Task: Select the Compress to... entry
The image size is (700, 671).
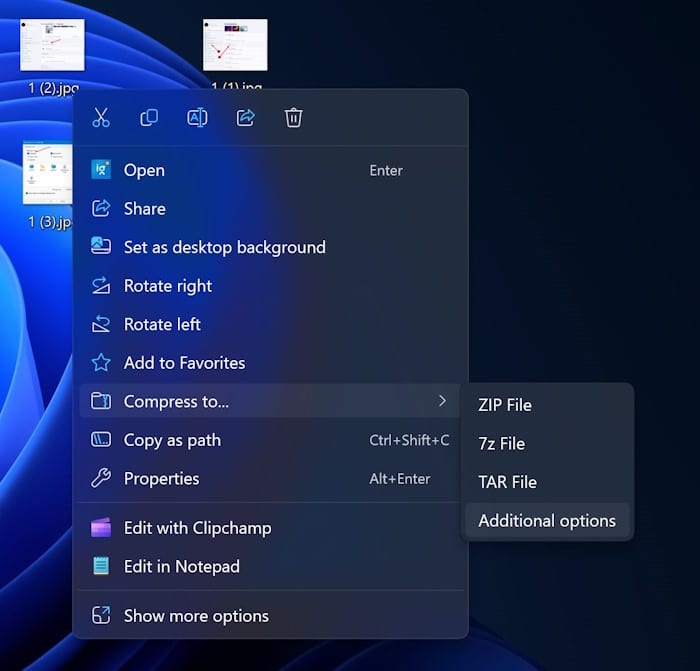Action: [x=269, y=401]
